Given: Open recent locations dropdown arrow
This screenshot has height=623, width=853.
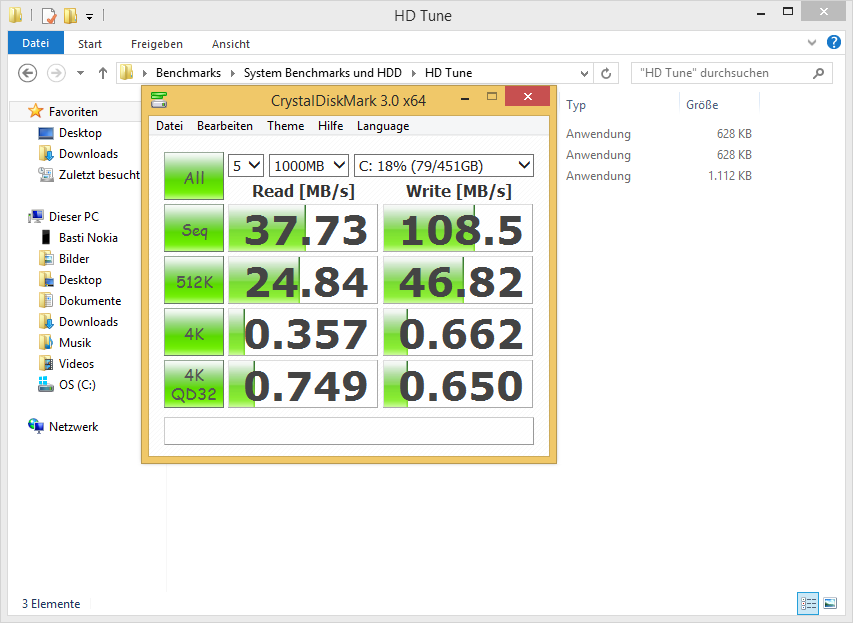Looking at the screenshot, I should click(81, 73).
